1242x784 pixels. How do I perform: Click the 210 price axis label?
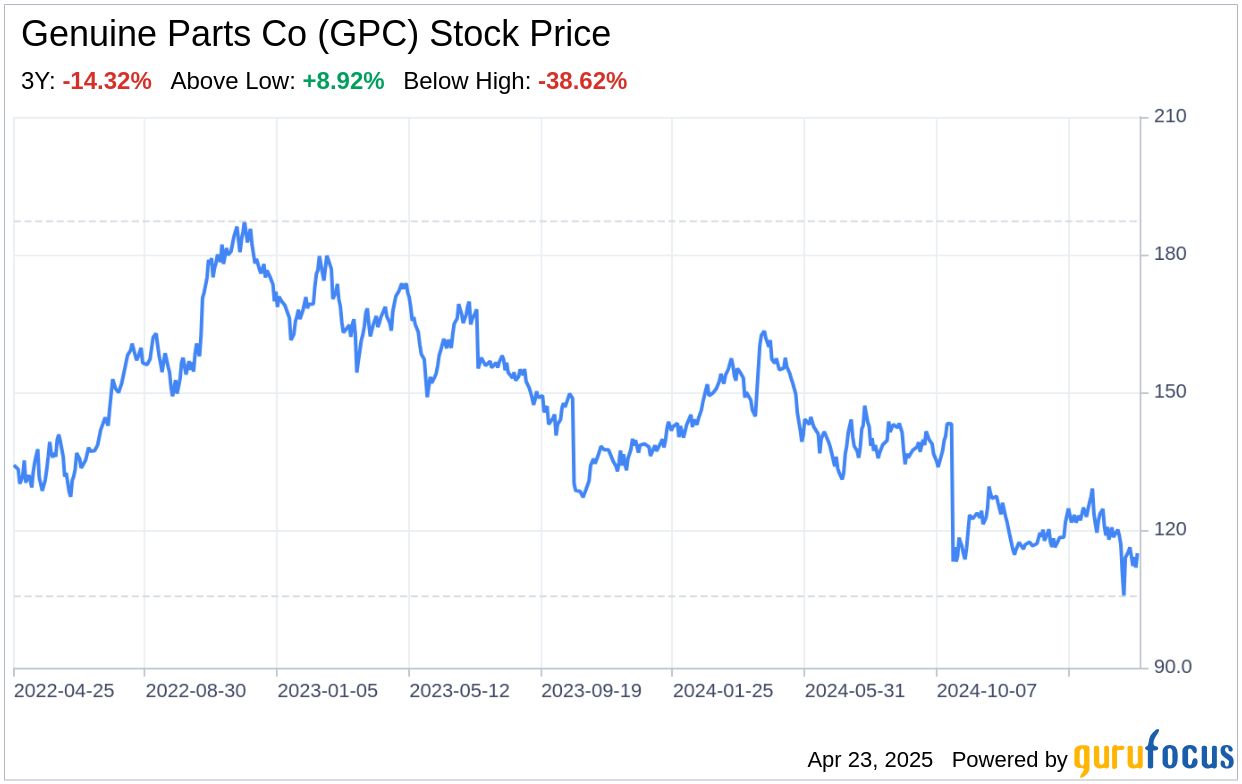pos(1169,117)
